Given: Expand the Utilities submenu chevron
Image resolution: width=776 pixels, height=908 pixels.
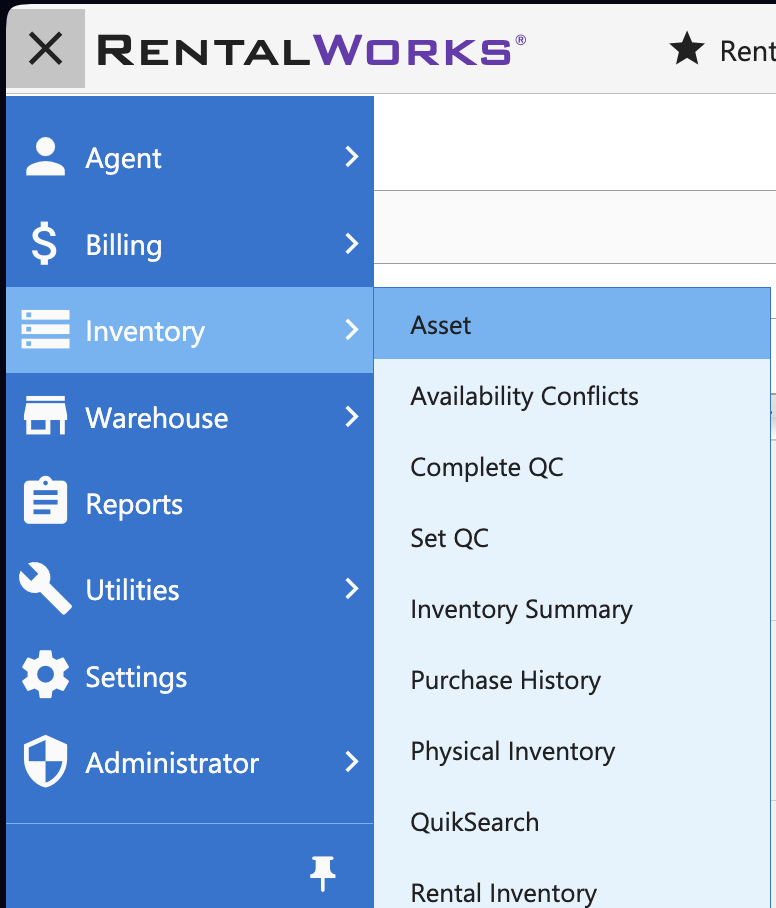Looking at the screenshot, I should click(352, 588).
